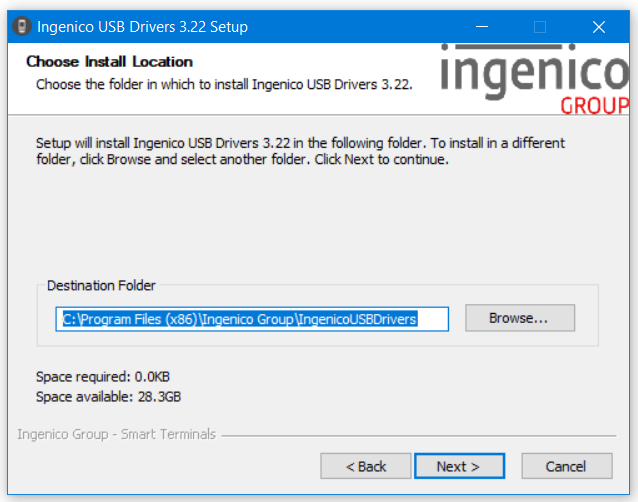Click the 'Setup will install Ingenico USB Drivers' paragraph
The image size is (638, 502).
300,151
